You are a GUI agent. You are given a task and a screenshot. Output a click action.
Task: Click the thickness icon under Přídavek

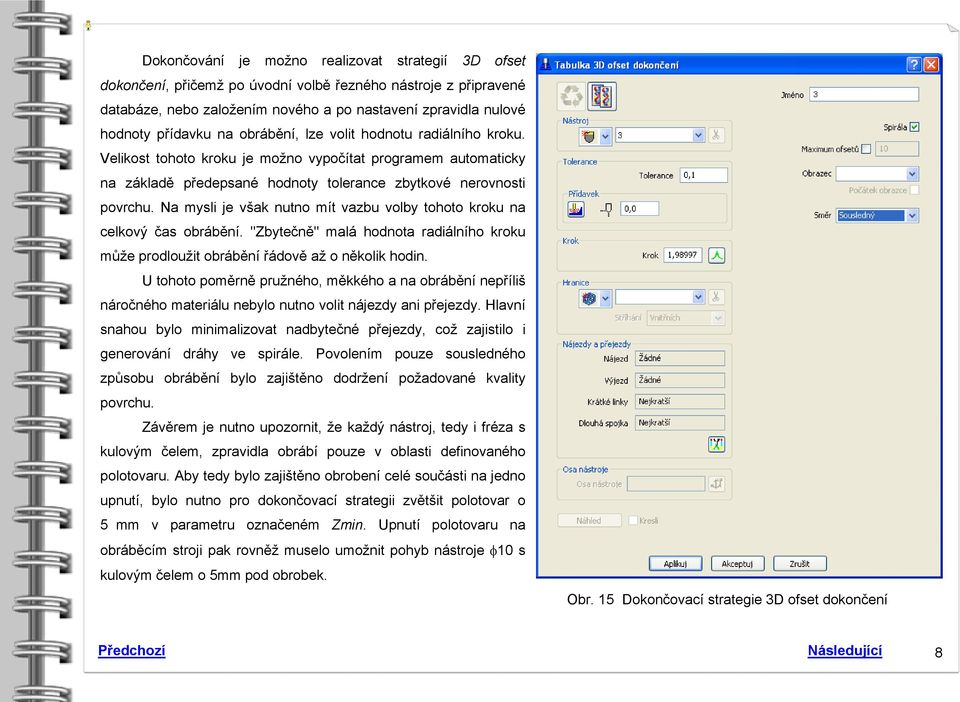point(576,209)
